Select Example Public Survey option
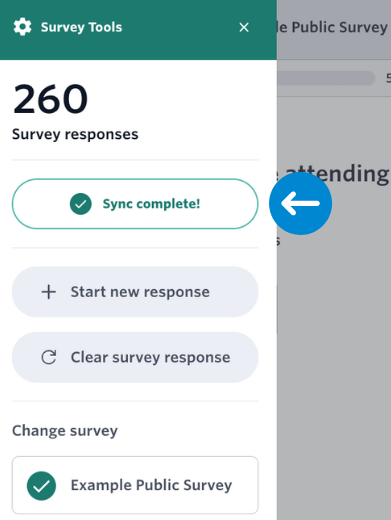 tap(135, 485)
